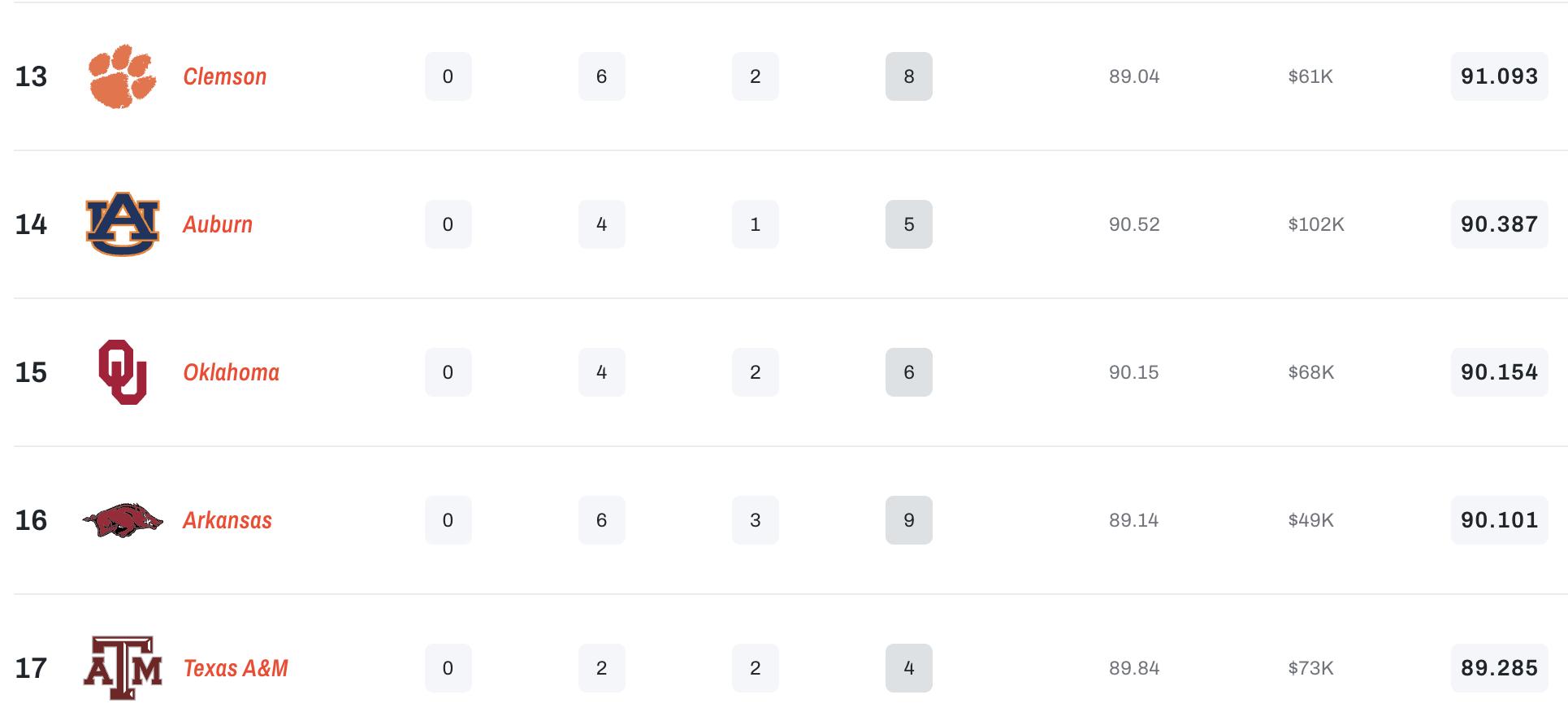
Task: Click Arkansas's total commits badge showing 9
Action: point(908,520)
